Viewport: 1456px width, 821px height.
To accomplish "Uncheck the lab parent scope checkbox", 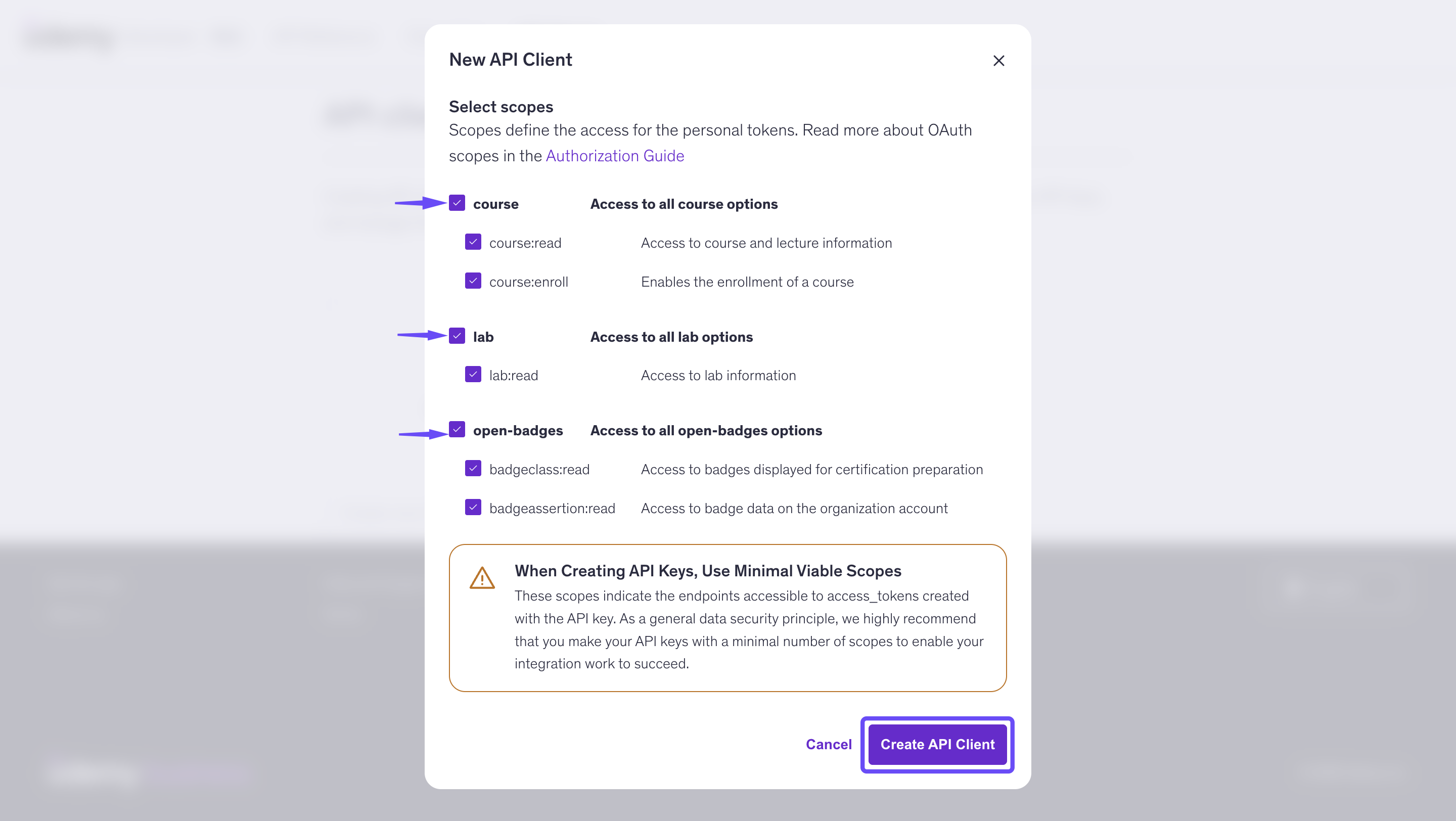I will point(457,336).
